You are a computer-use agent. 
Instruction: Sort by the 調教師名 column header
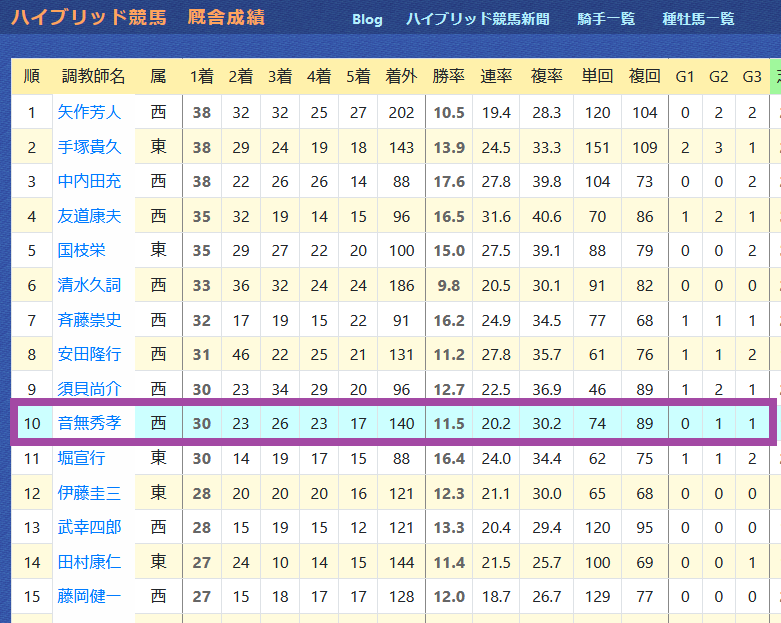pyautogui.click(x=94, y=77)
